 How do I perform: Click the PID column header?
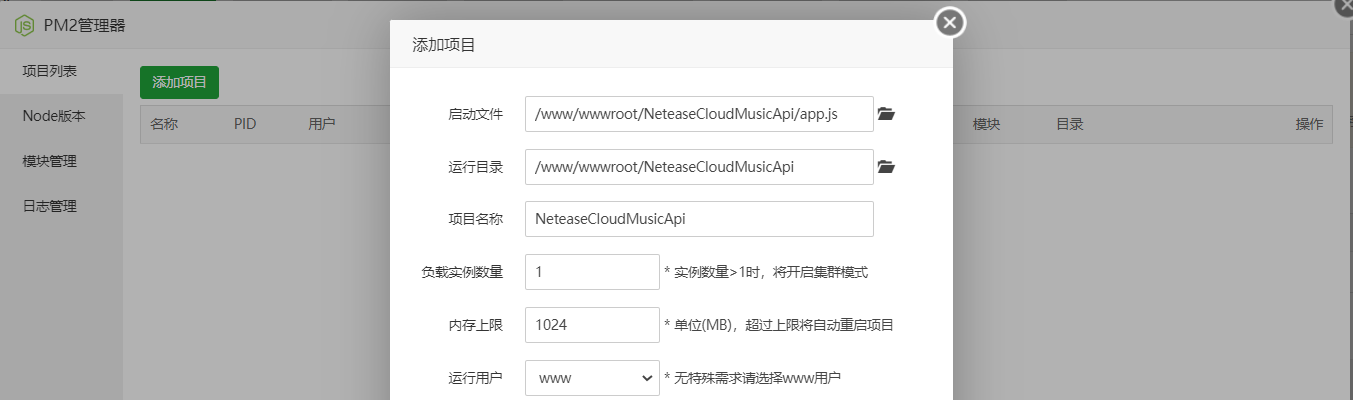pyautogui.click(x=246, y=125)
